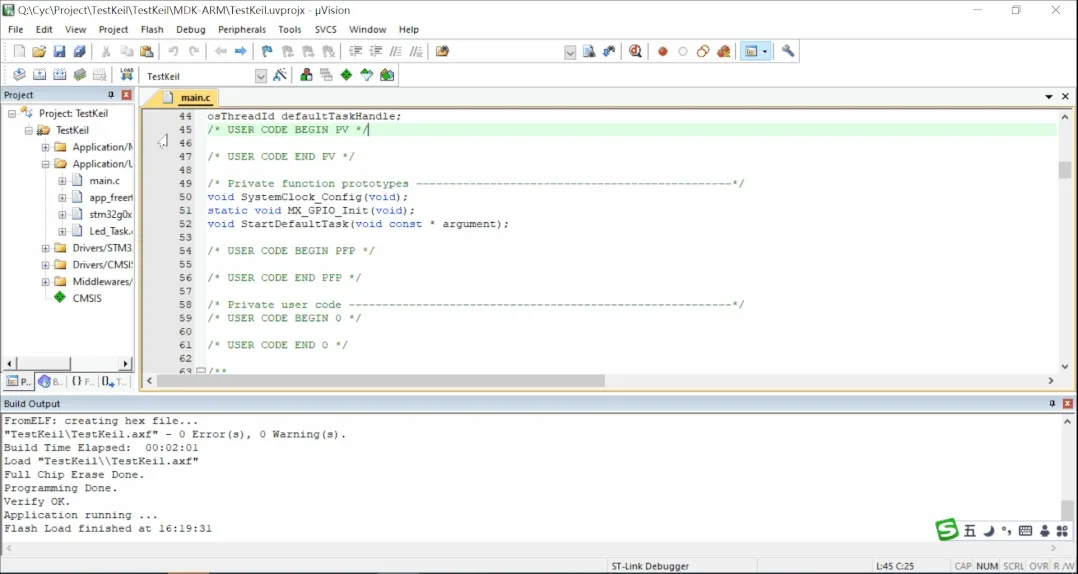This screenshot has width=1078, height=574.
Task: Expand the Middlewares folder node
Action: [x=45, y=282]
